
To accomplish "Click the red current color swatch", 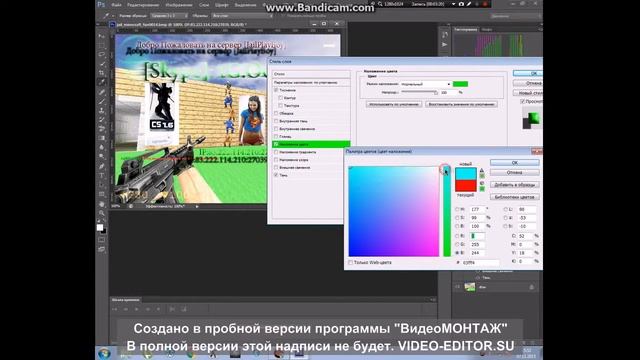I will pyautogui.click(x=466, y=186).
